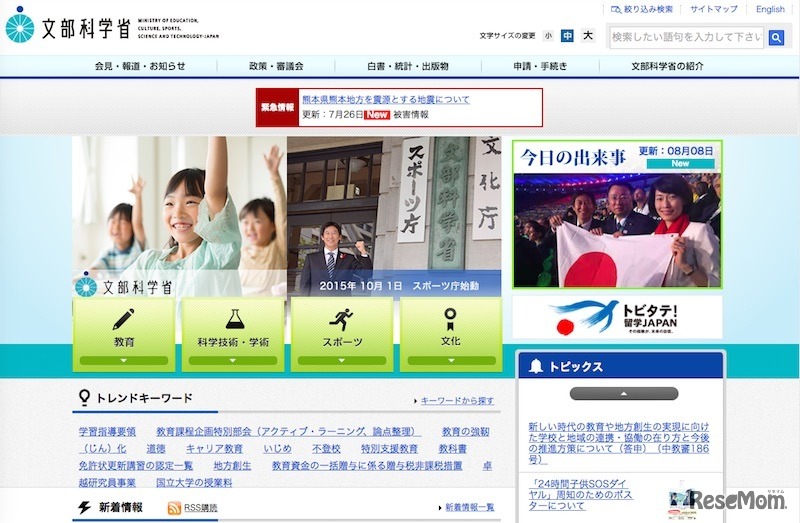
Task: Click the 教育の強靱 keyword
Action: click(465, 432)
